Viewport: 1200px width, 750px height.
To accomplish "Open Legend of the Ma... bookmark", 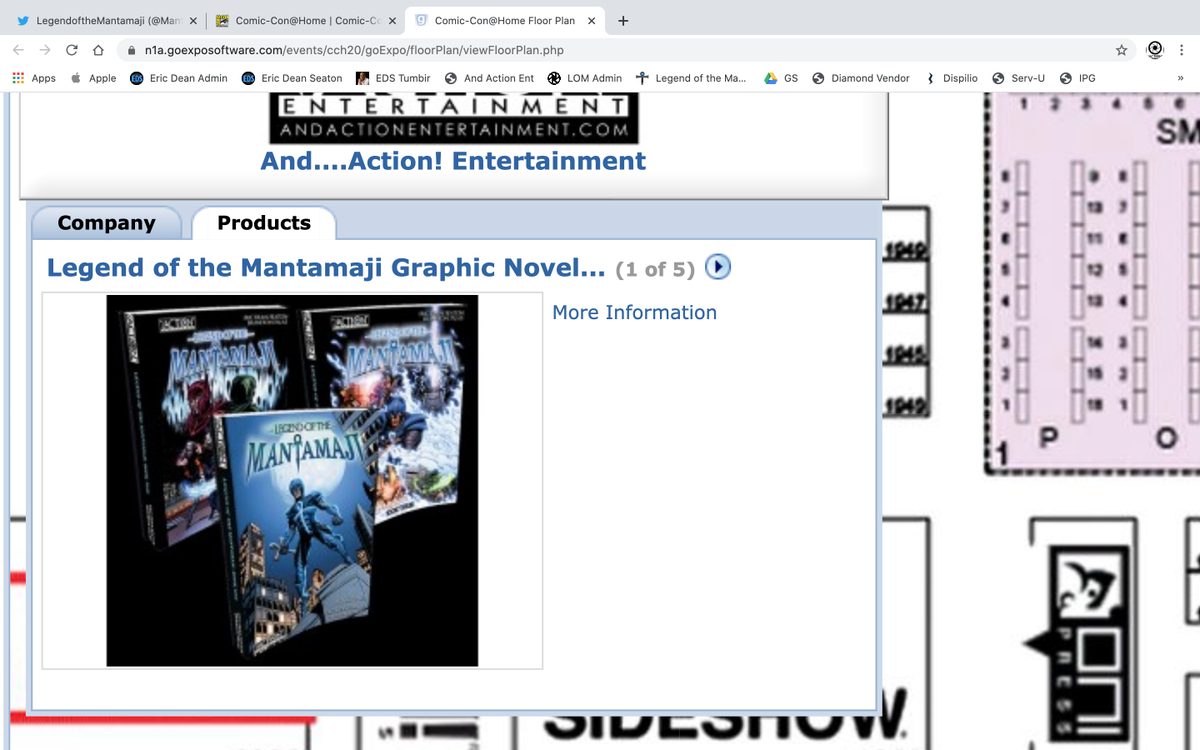I will click(691, 78).
